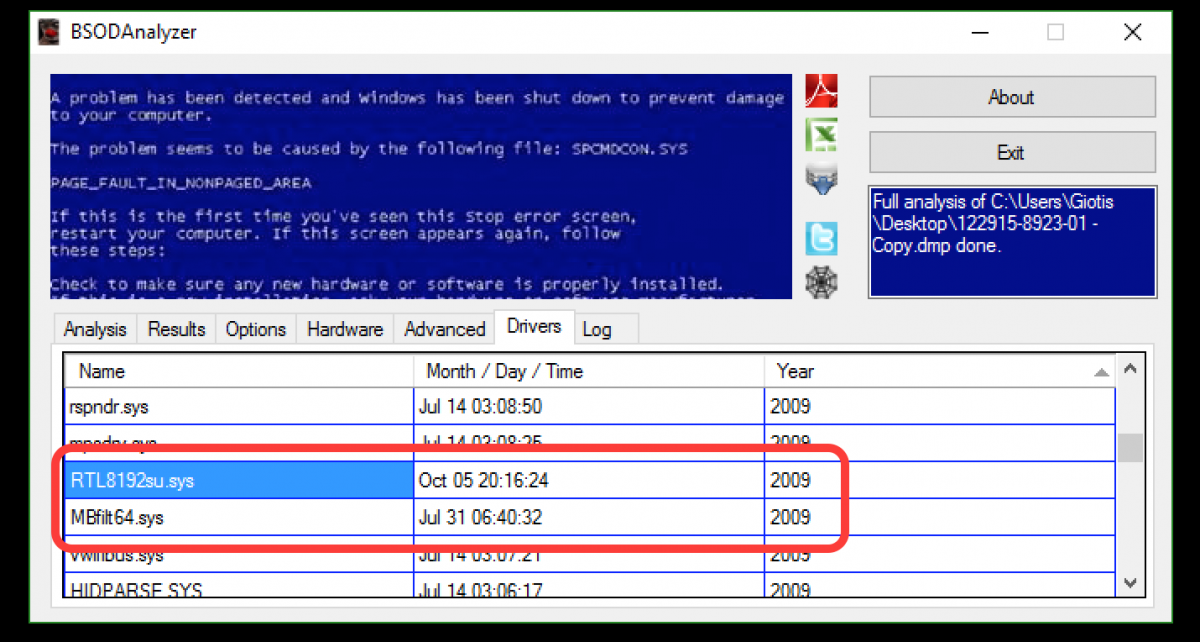The height and width of the screenshot is (642, 1200).
Task: Click the blue screen error preview
Action: pos(420,186)
